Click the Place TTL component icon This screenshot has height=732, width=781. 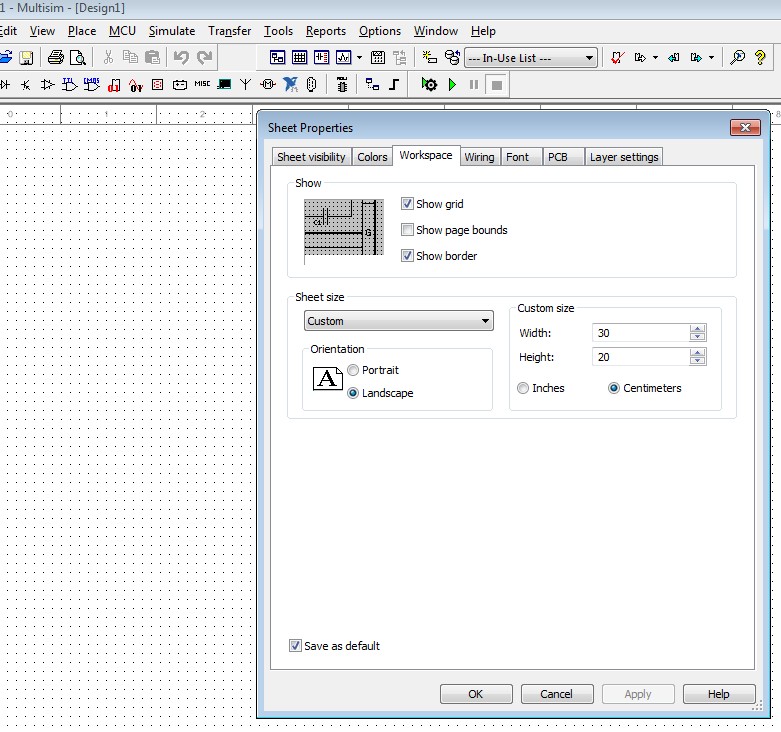70,85
